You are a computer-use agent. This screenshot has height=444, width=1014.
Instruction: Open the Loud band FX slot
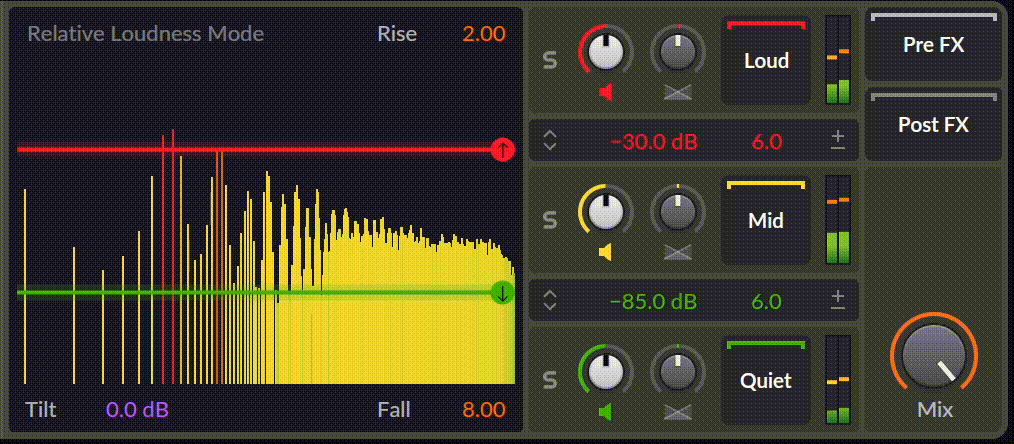point(766,60)
